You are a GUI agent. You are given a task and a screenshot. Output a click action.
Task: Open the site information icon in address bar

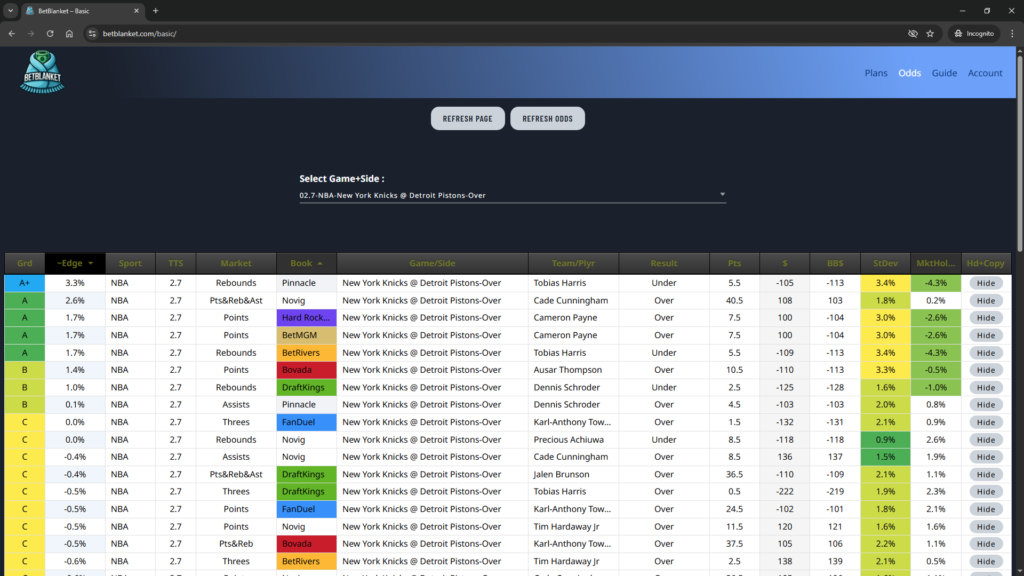click(92, 33)
